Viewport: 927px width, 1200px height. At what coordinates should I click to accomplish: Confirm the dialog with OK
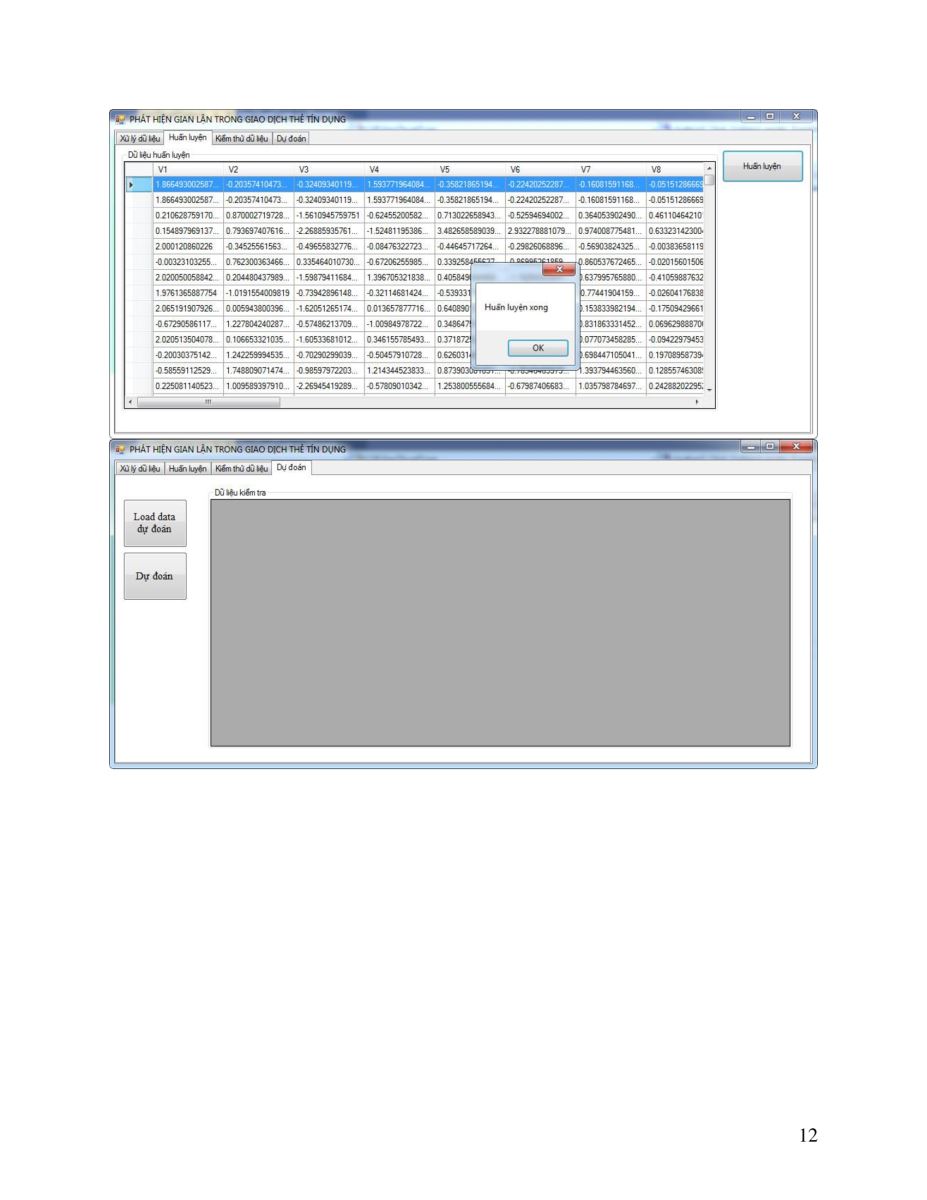point(537,348)
